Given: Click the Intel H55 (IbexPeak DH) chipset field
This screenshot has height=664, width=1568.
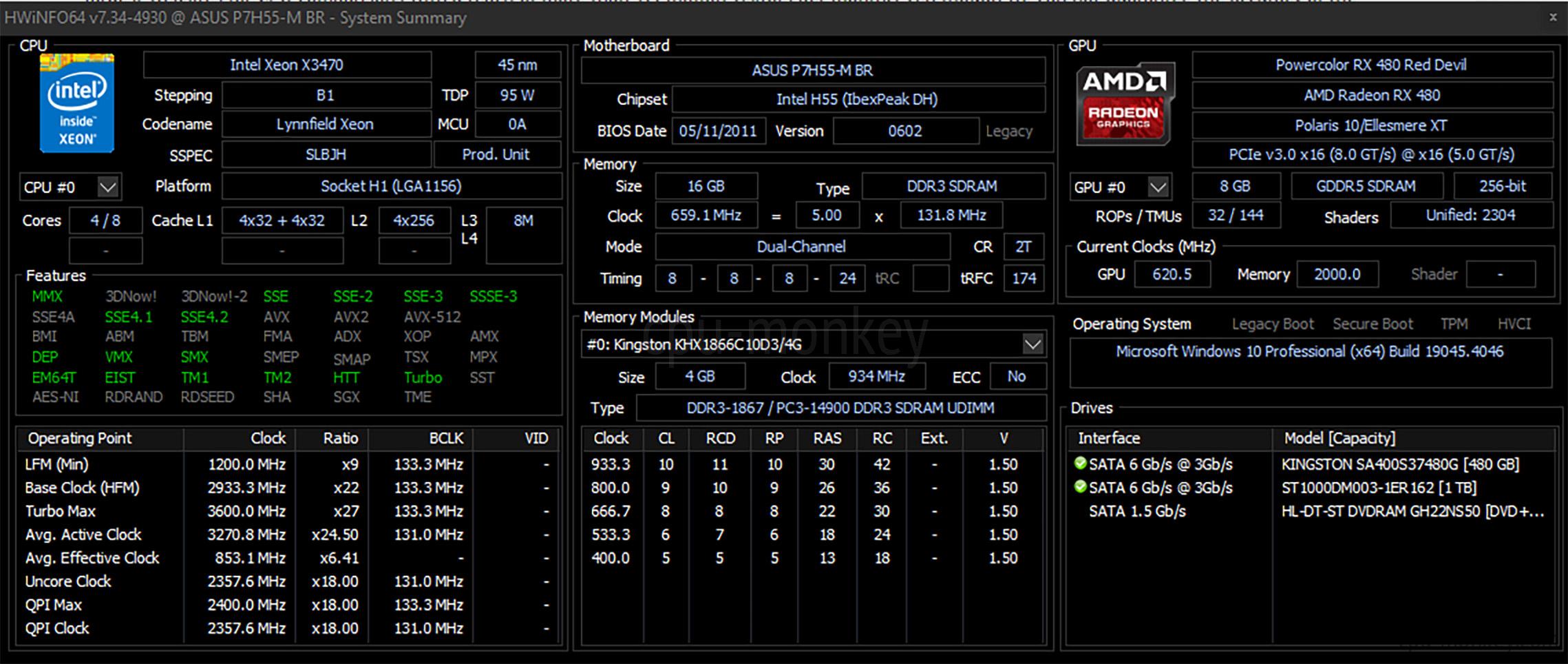Looking at the screenshot, I should (x=858, y=99).
